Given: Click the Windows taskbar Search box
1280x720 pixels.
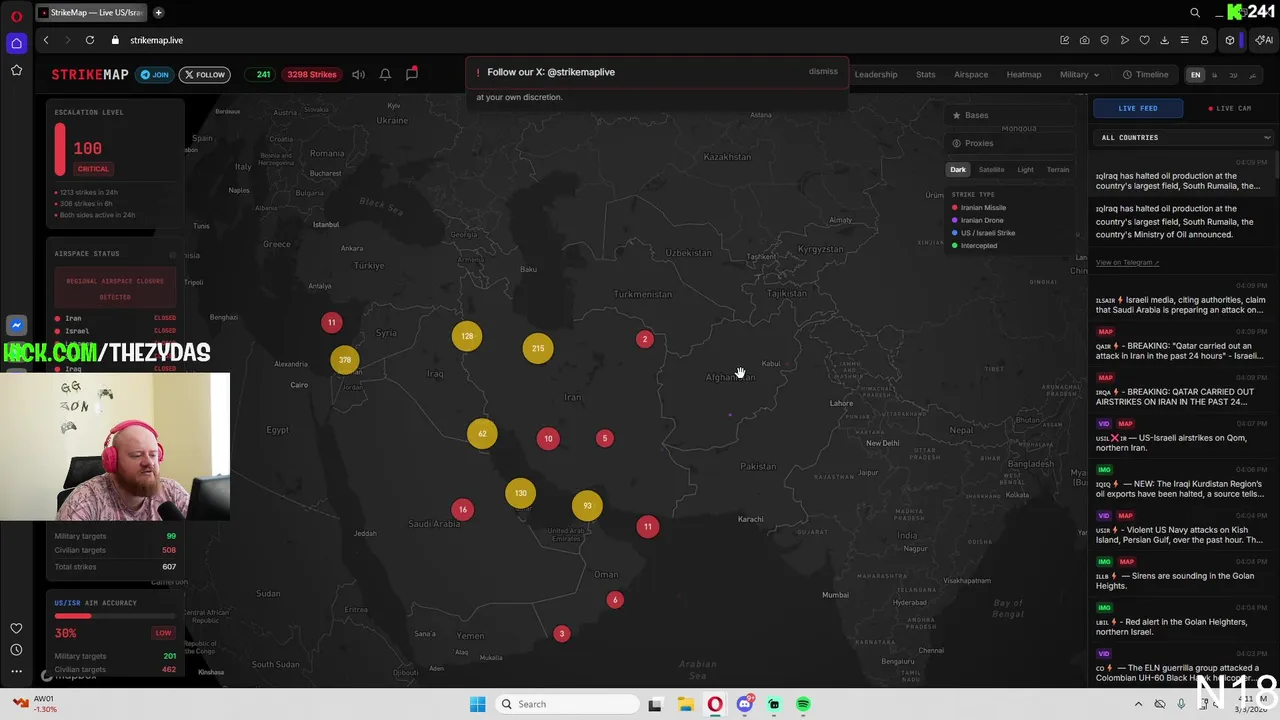Looking at the screenshot, I should tap(567, 704).
